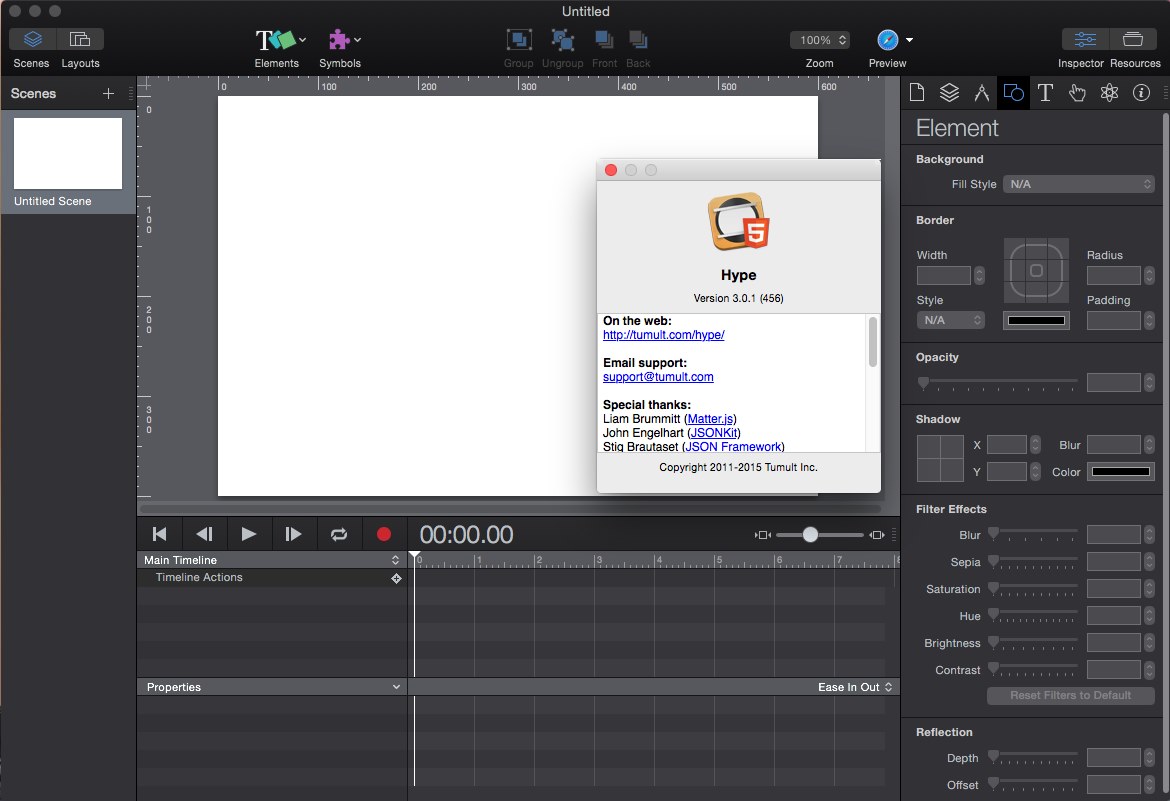Step forward one frame button
Screen dimensions: 1170x801
[293, 534]
